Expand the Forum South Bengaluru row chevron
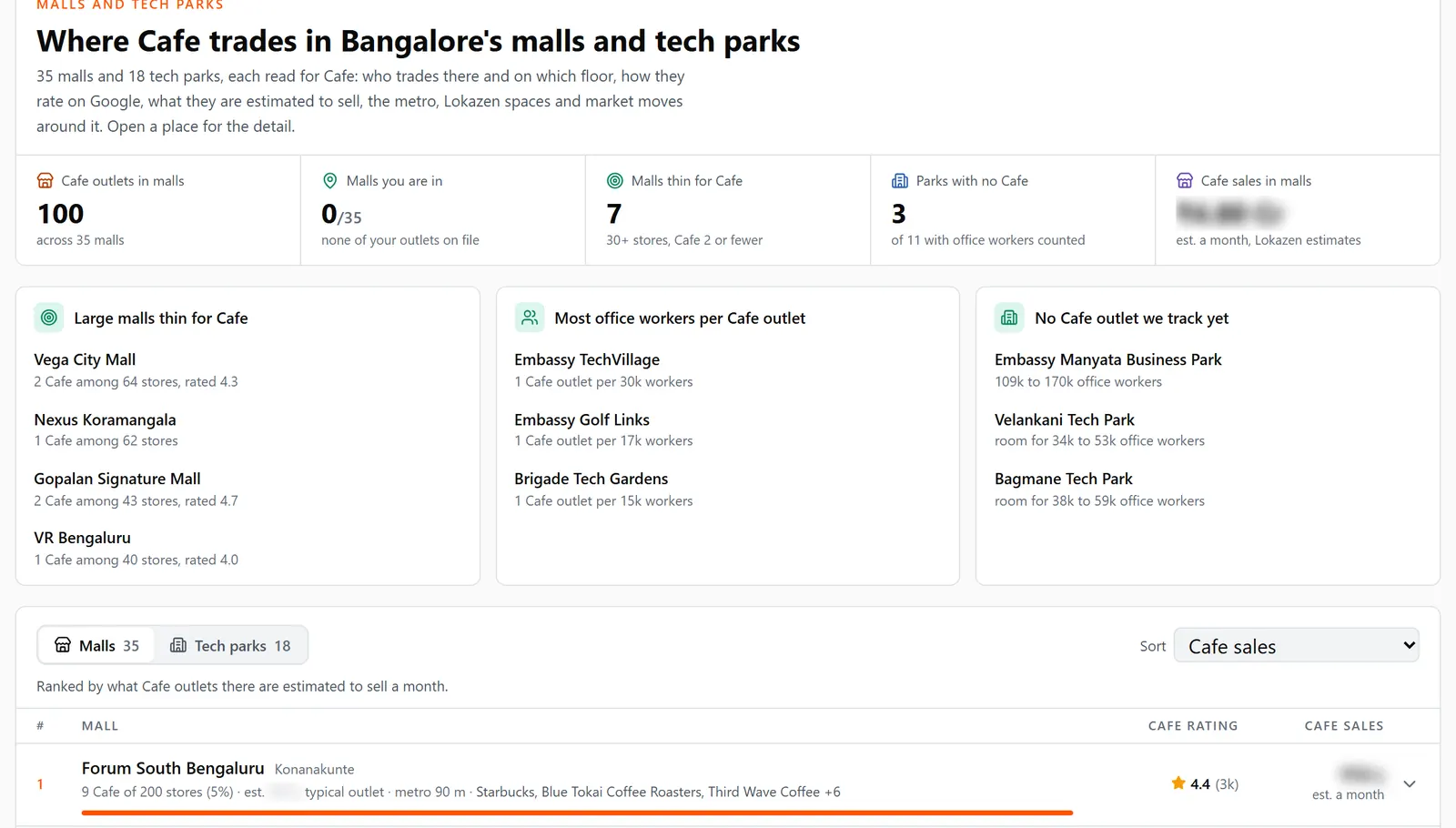The height and width of the screenshot is (828, 1456). 1410,783
